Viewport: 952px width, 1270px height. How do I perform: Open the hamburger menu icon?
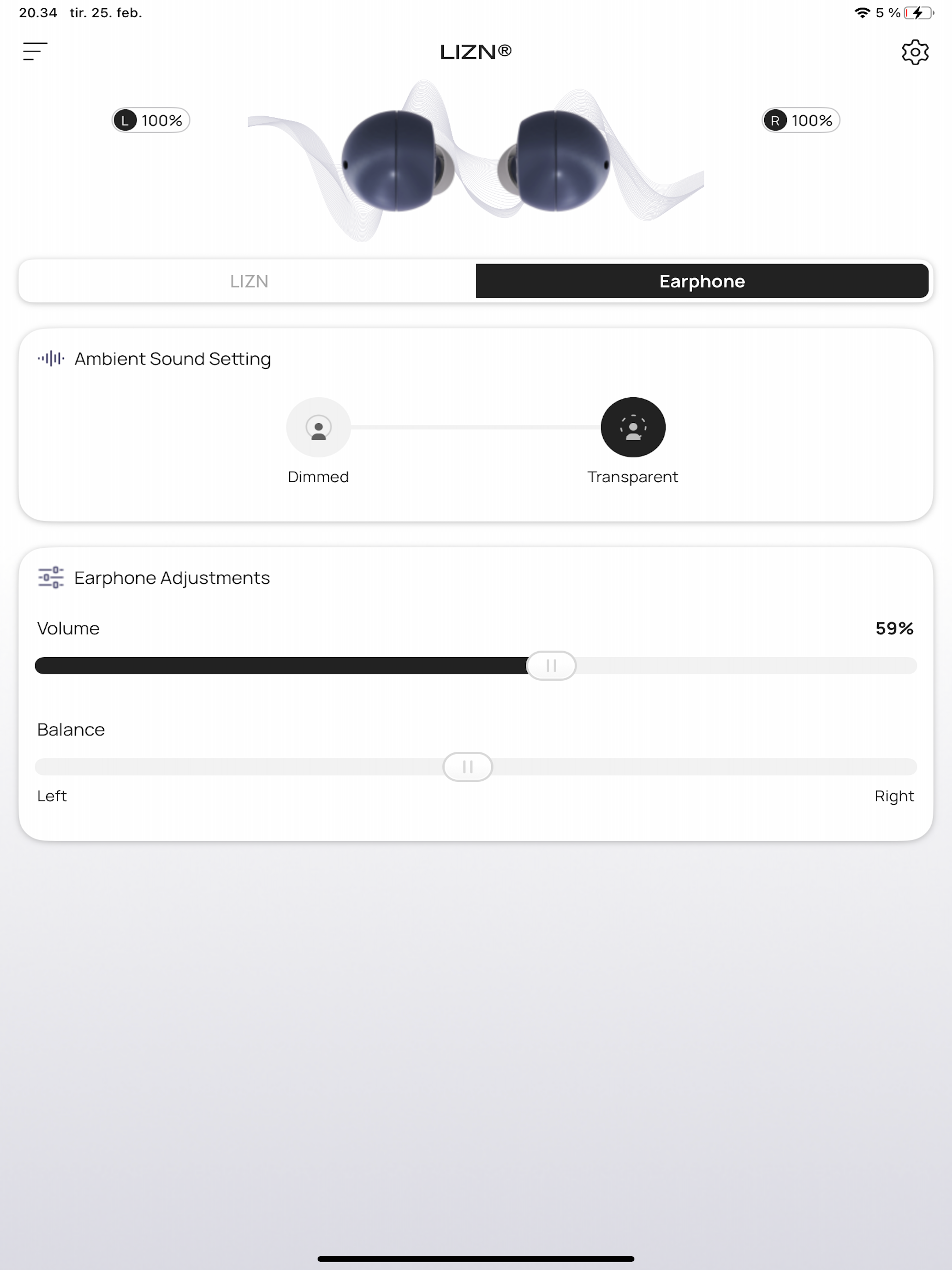tap(35, 51)
